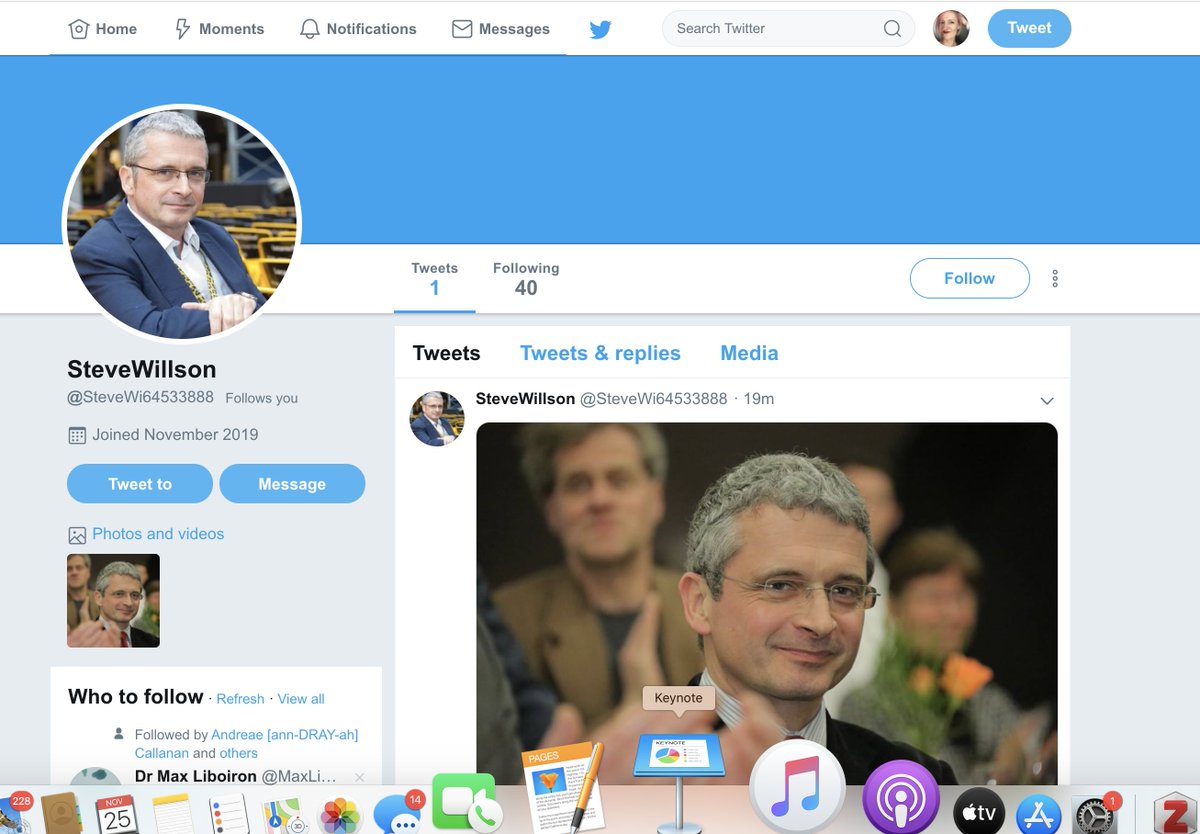1200x834 pixels.
Task: Open the red Z app in Dock
Action: 1175,815
